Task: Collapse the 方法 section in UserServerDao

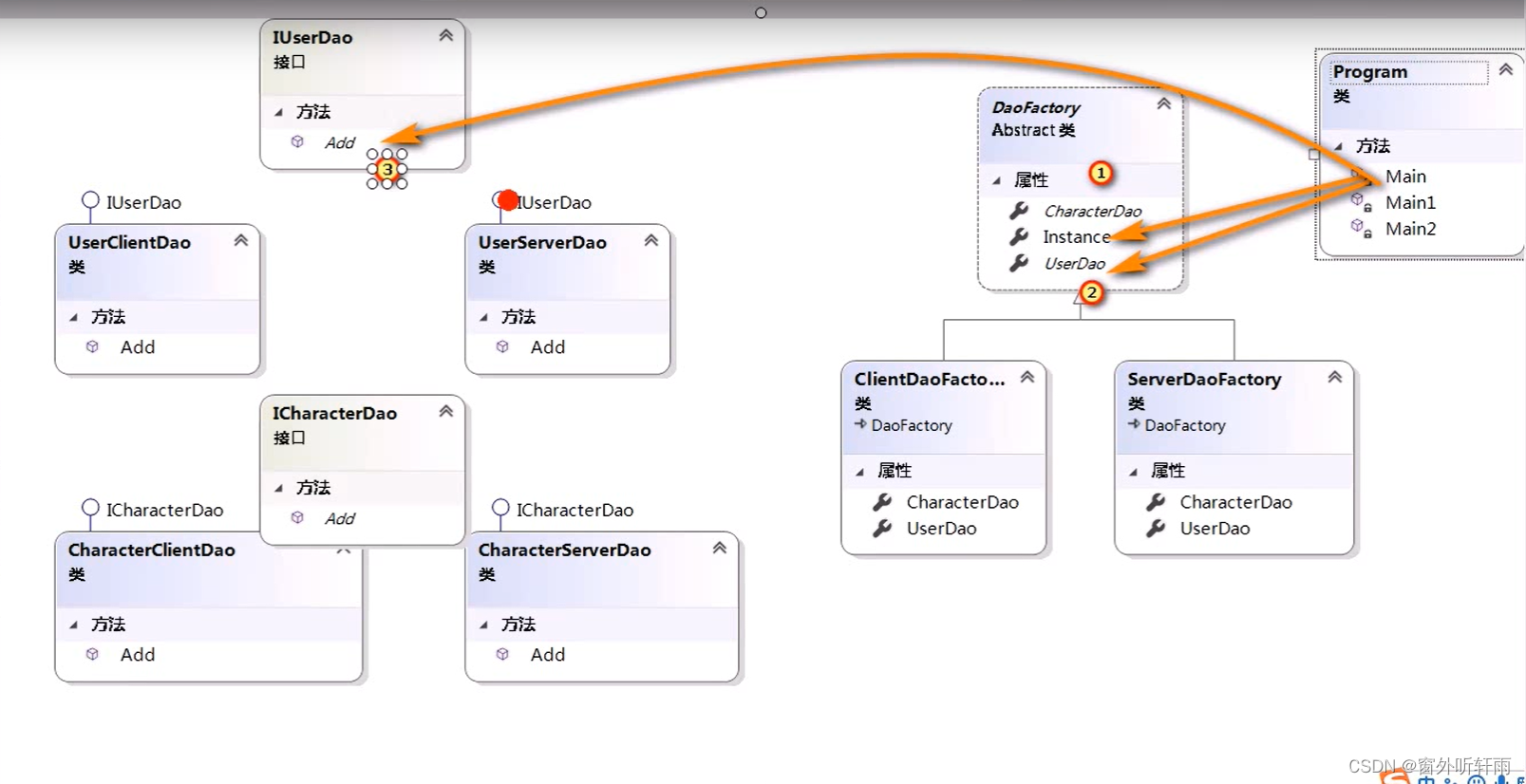Action: coord(484,317)
